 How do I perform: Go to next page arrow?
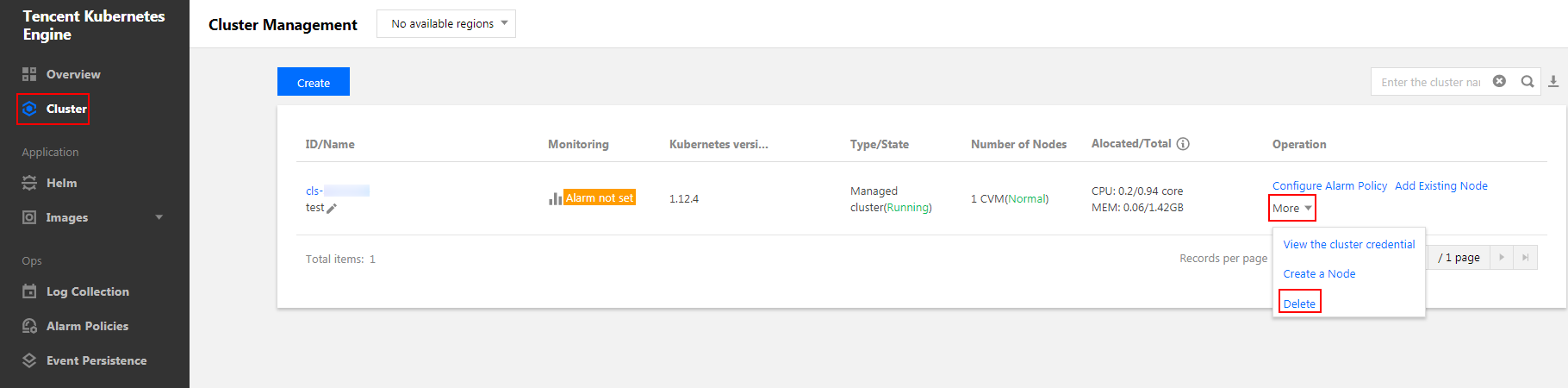(1502, 257)
